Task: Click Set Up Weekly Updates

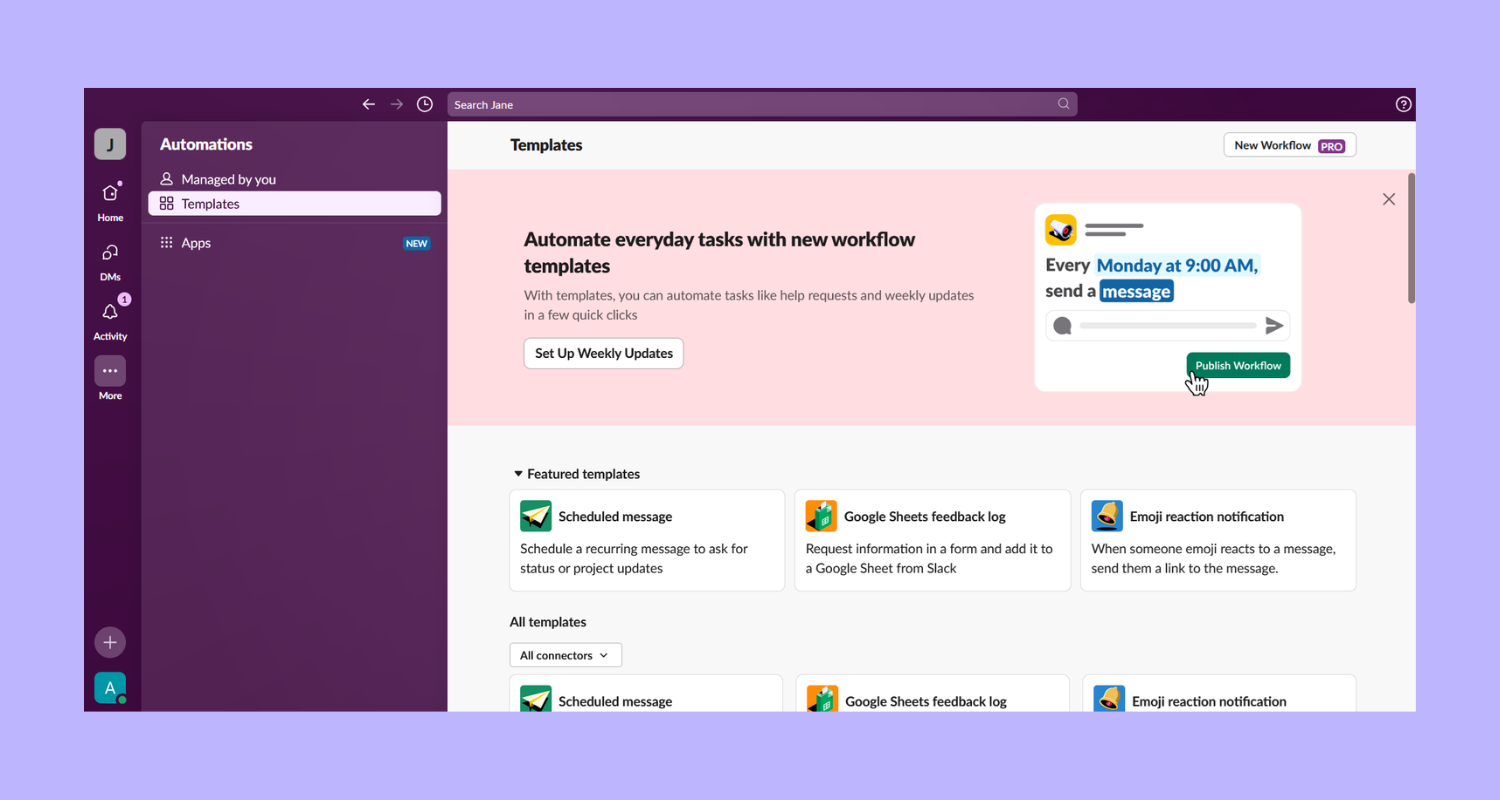Action: (604, 353)
